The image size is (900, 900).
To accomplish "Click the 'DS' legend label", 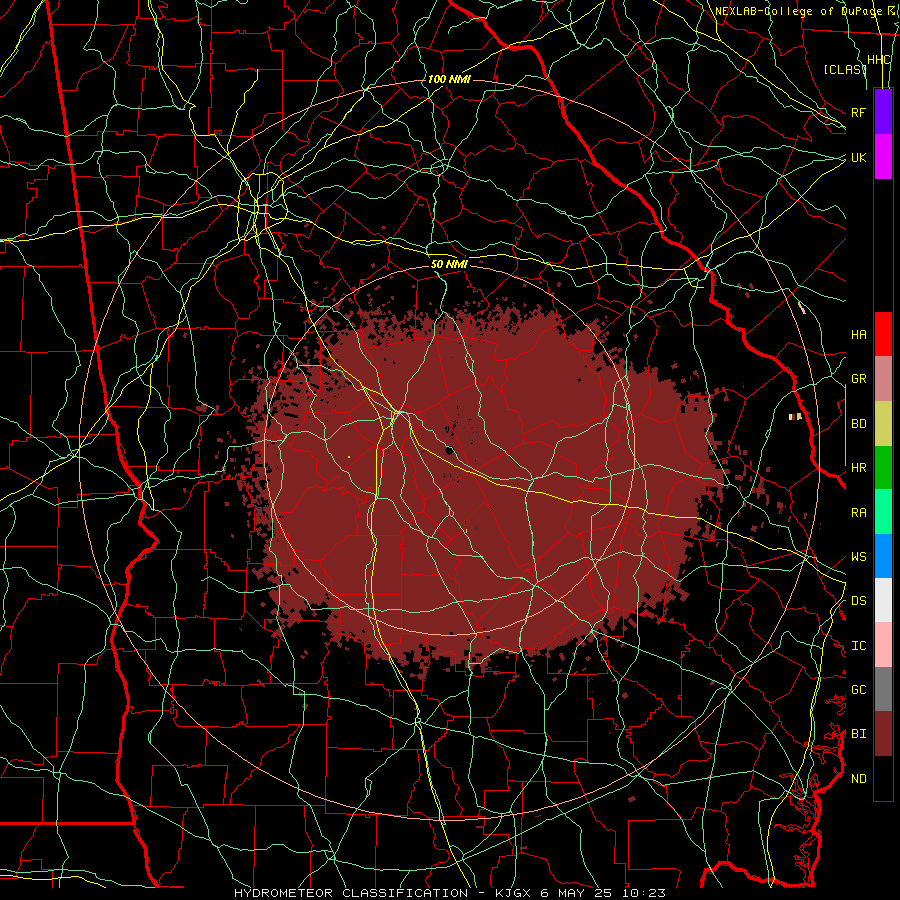I will point(858,601).
